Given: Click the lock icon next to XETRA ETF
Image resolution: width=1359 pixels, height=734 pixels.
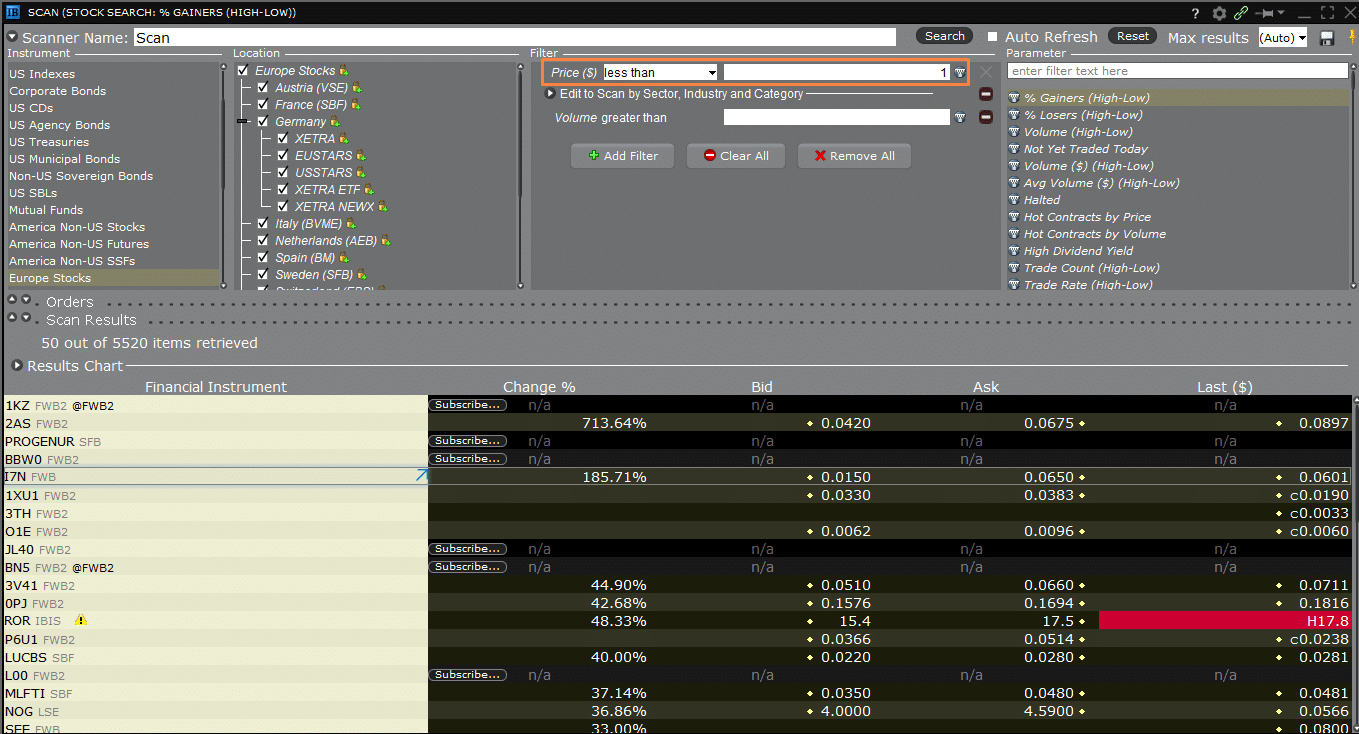Looking at the screenshot, I should pos(369,190).
